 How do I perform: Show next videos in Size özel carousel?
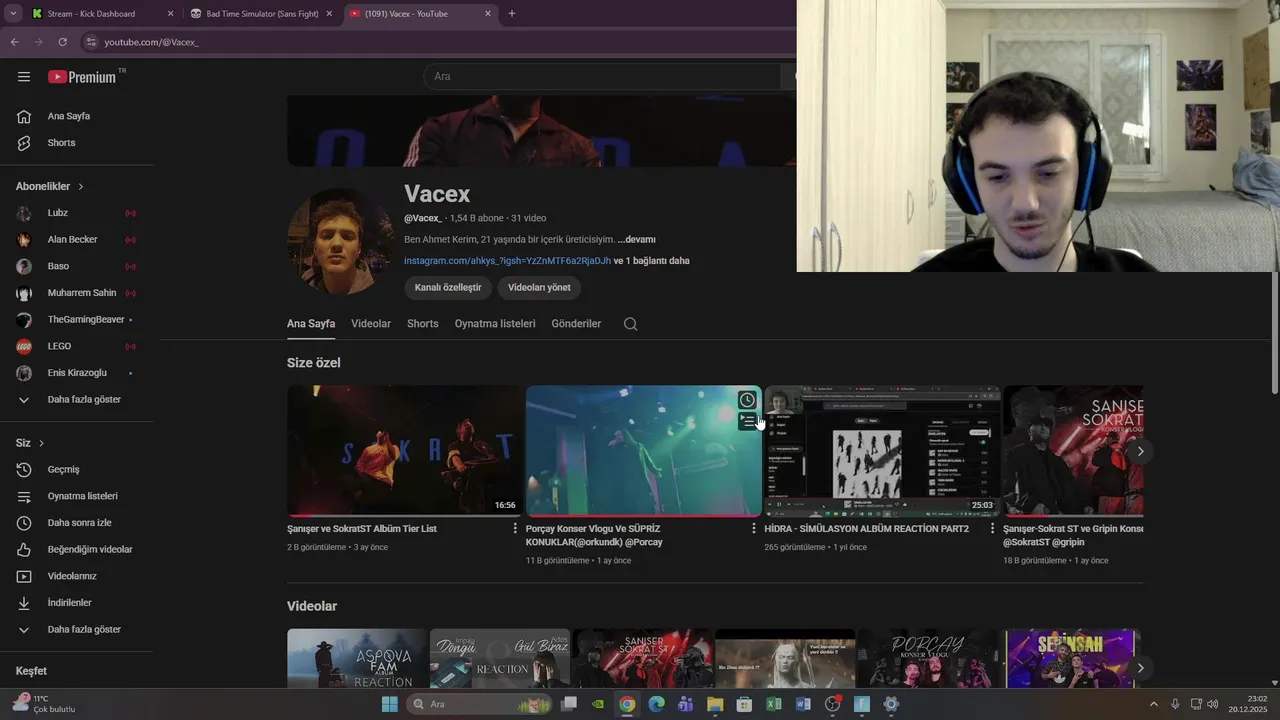(1140, 451)
